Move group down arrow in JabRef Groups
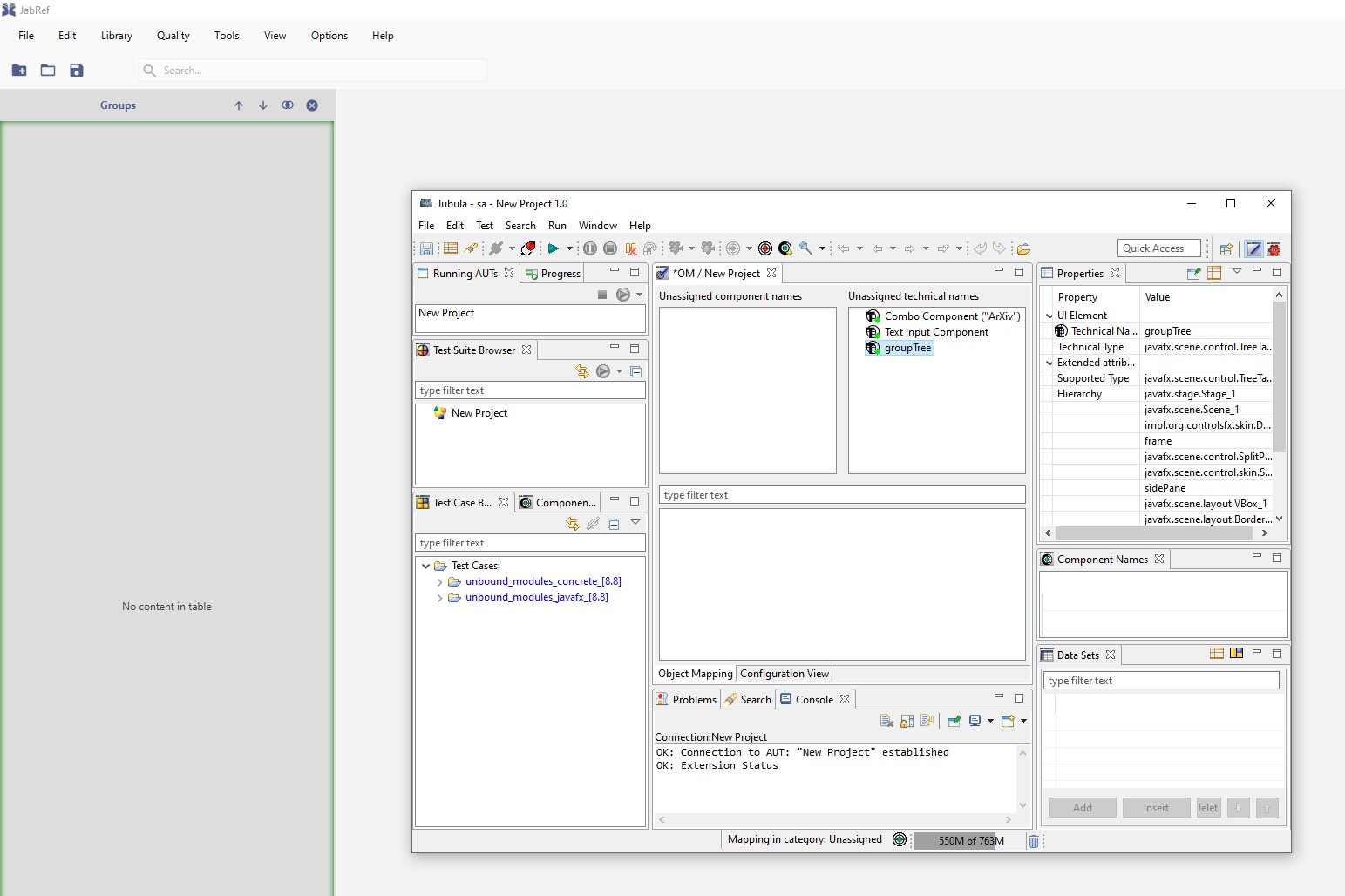This screenshot has width=1345, height=896. click(x=263, y=105)
